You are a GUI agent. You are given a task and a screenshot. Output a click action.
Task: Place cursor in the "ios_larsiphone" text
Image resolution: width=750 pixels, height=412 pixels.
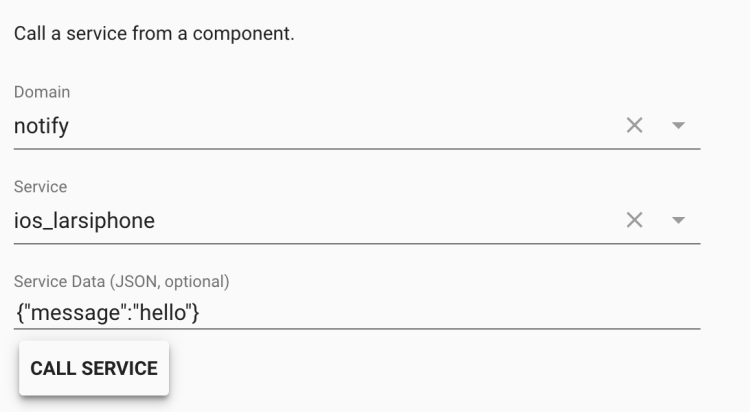pyautogui.click(x=84, y=221)
